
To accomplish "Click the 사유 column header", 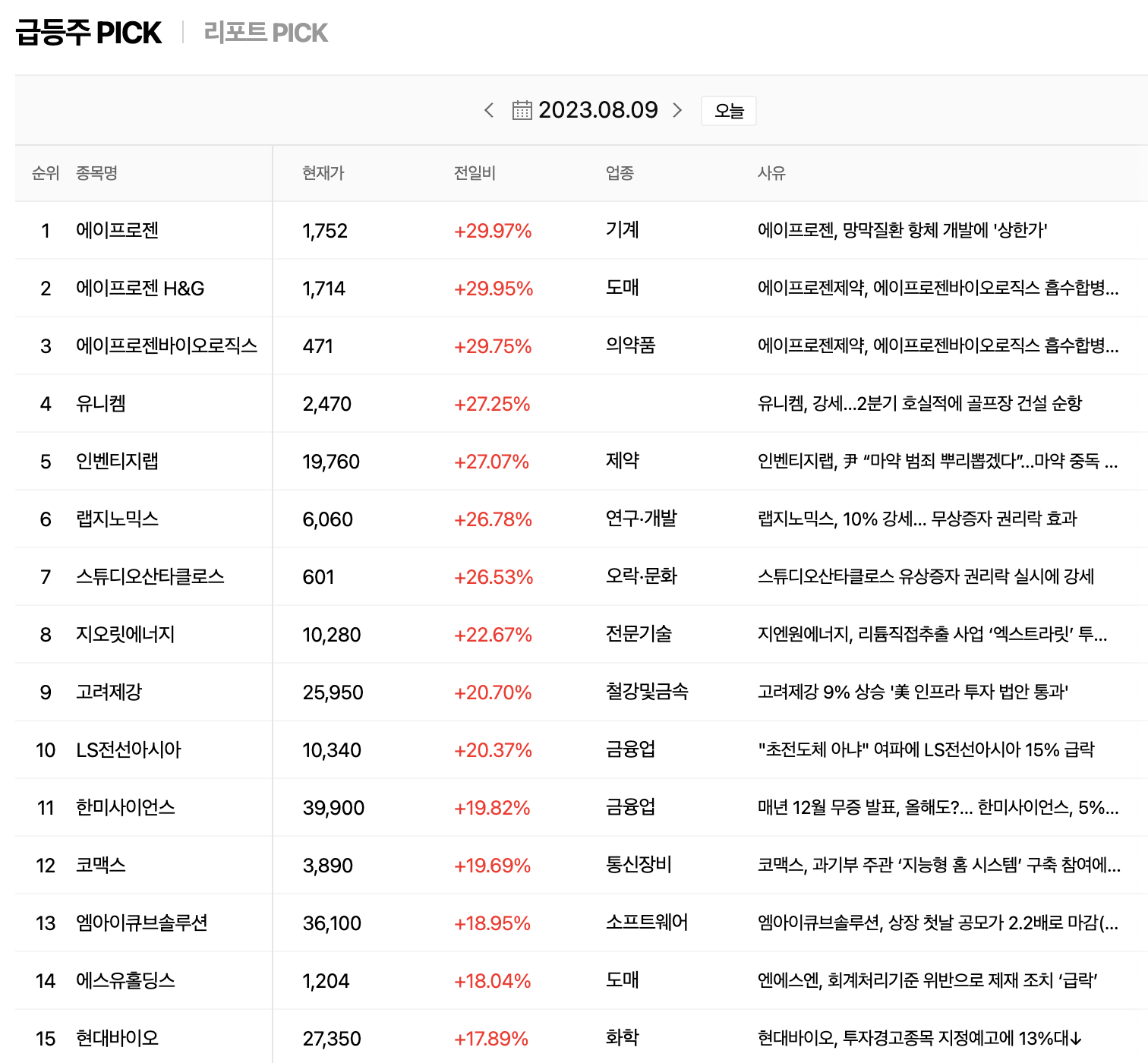I will click(x=771, y=173).
